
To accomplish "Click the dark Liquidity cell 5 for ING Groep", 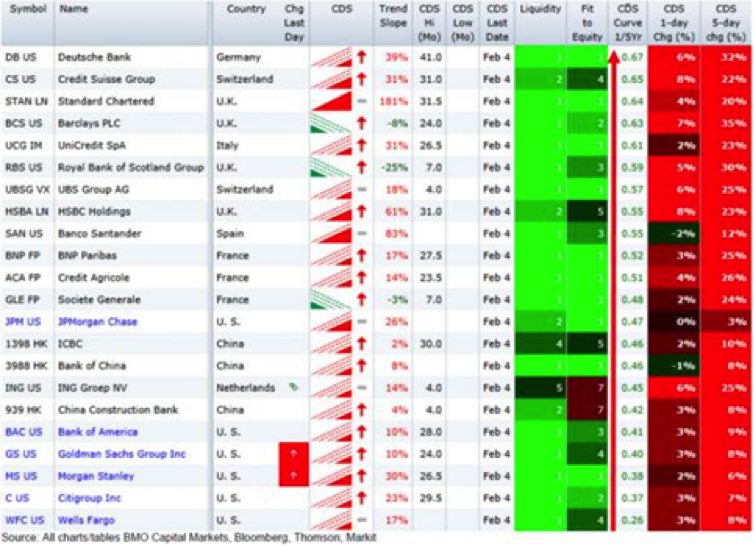I will tap(540, 388).
